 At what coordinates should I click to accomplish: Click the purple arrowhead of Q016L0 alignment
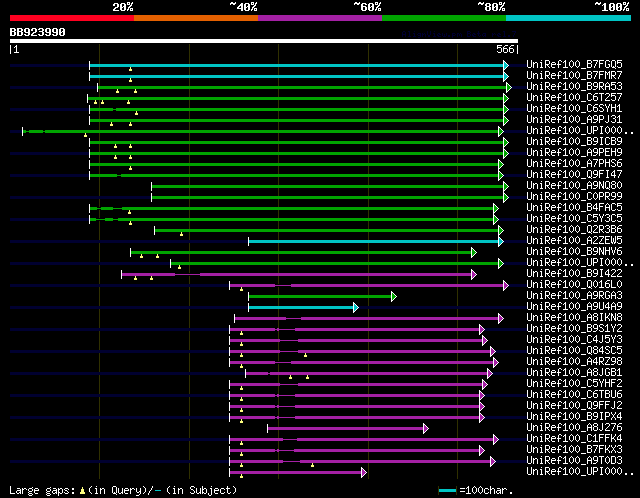506,286
